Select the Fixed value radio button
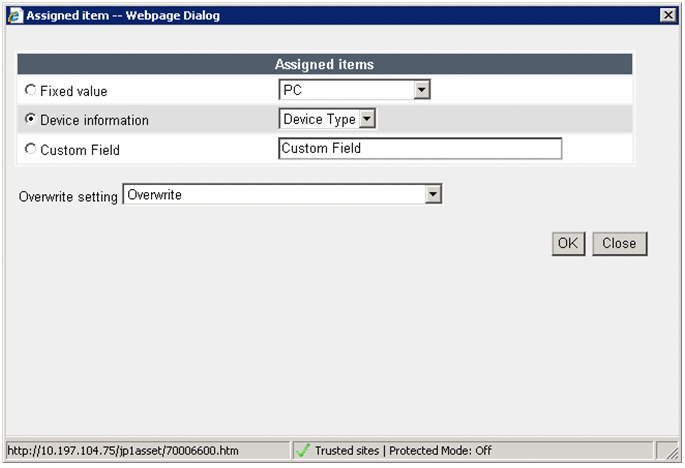685x468 pixels. pyautogui.click(x=30, y=91)
